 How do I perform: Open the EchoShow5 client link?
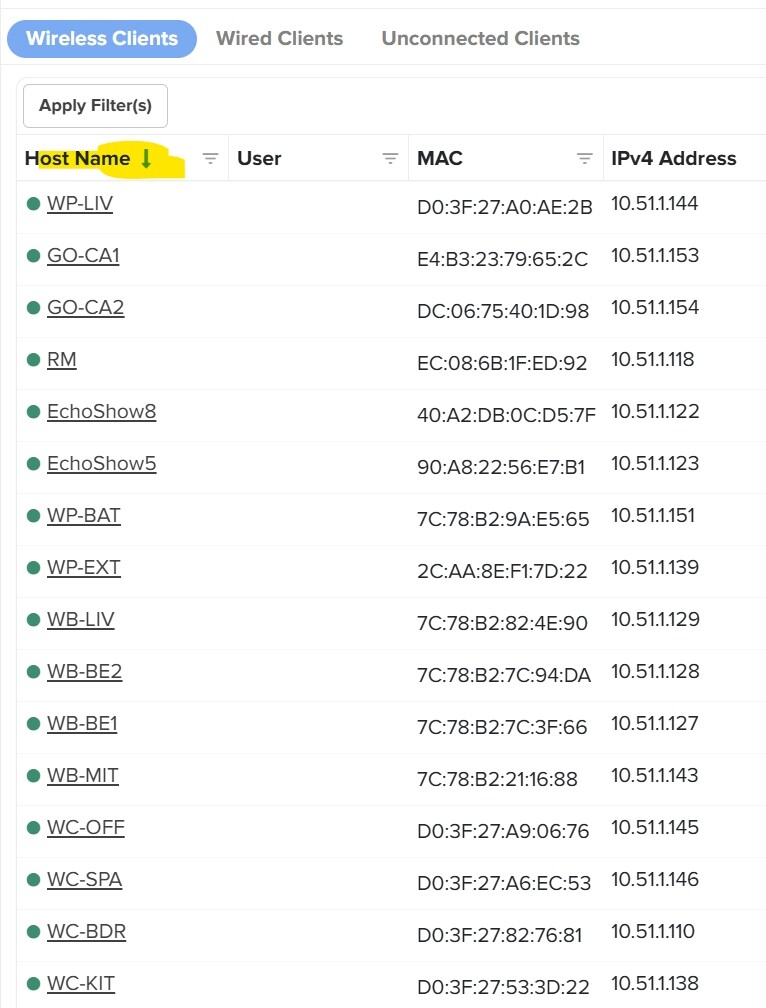(x=101, y=464)
